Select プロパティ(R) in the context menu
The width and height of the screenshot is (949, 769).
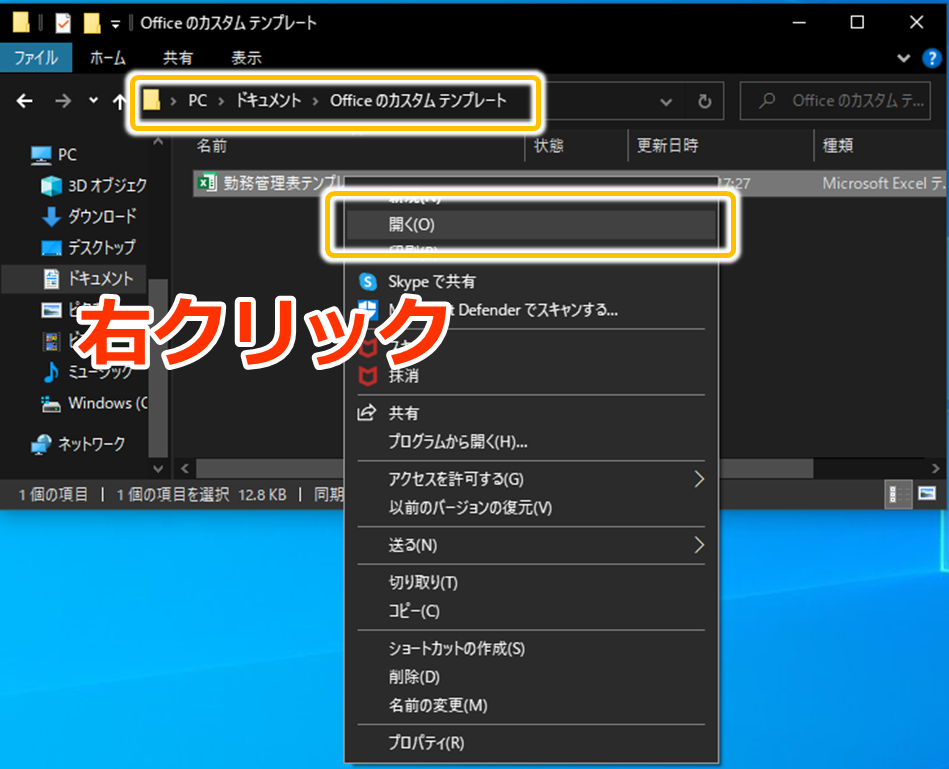click(x=426, y=742)
